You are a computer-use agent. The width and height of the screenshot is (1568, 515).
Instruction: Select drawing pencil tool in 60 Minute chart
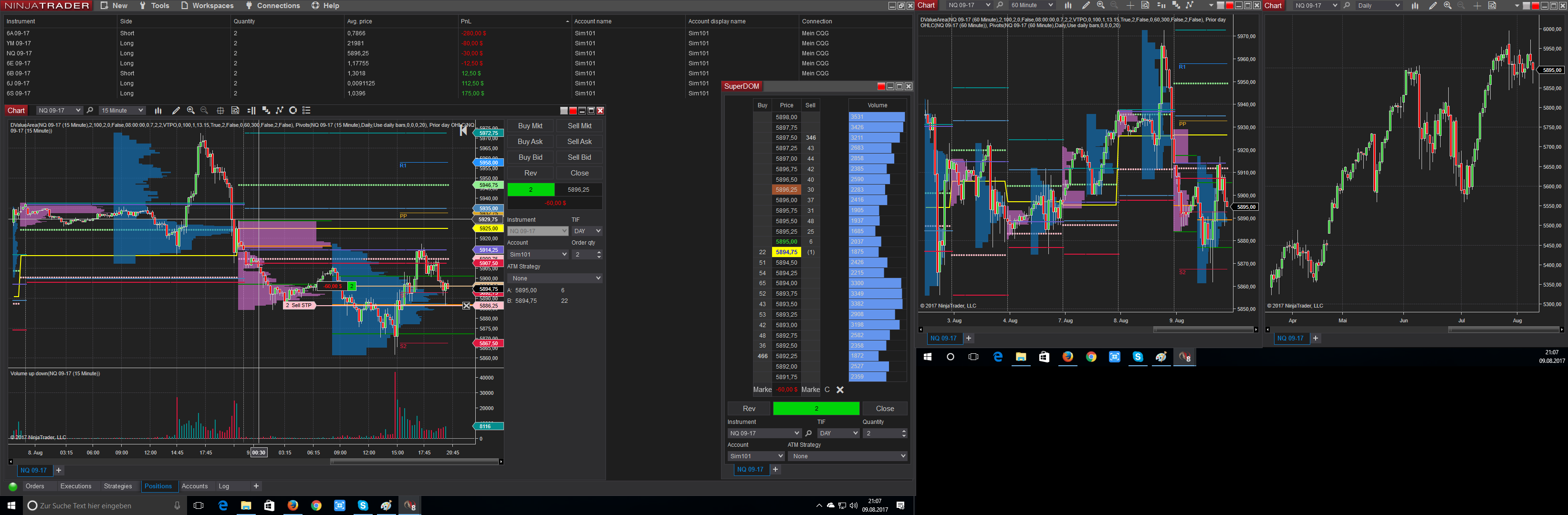[x=1086, y=5]
